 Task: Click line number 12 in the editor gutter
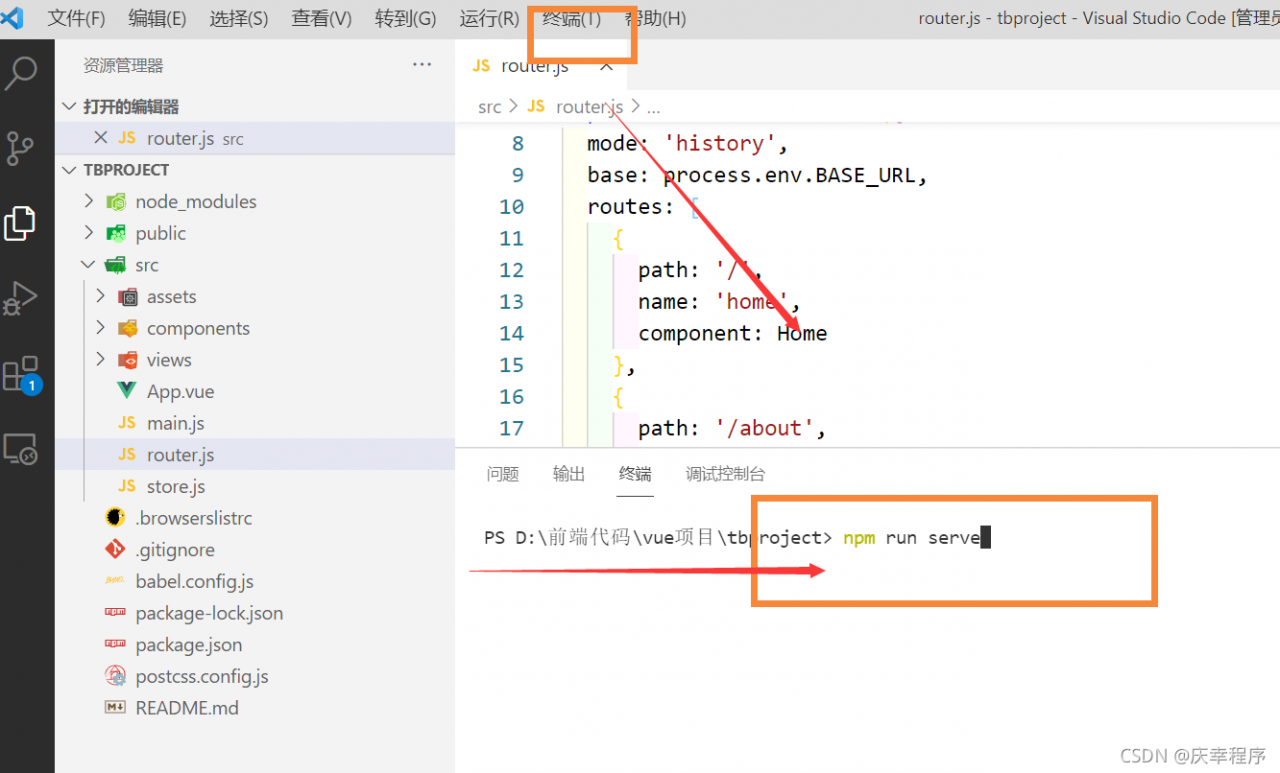coord(511,270)
